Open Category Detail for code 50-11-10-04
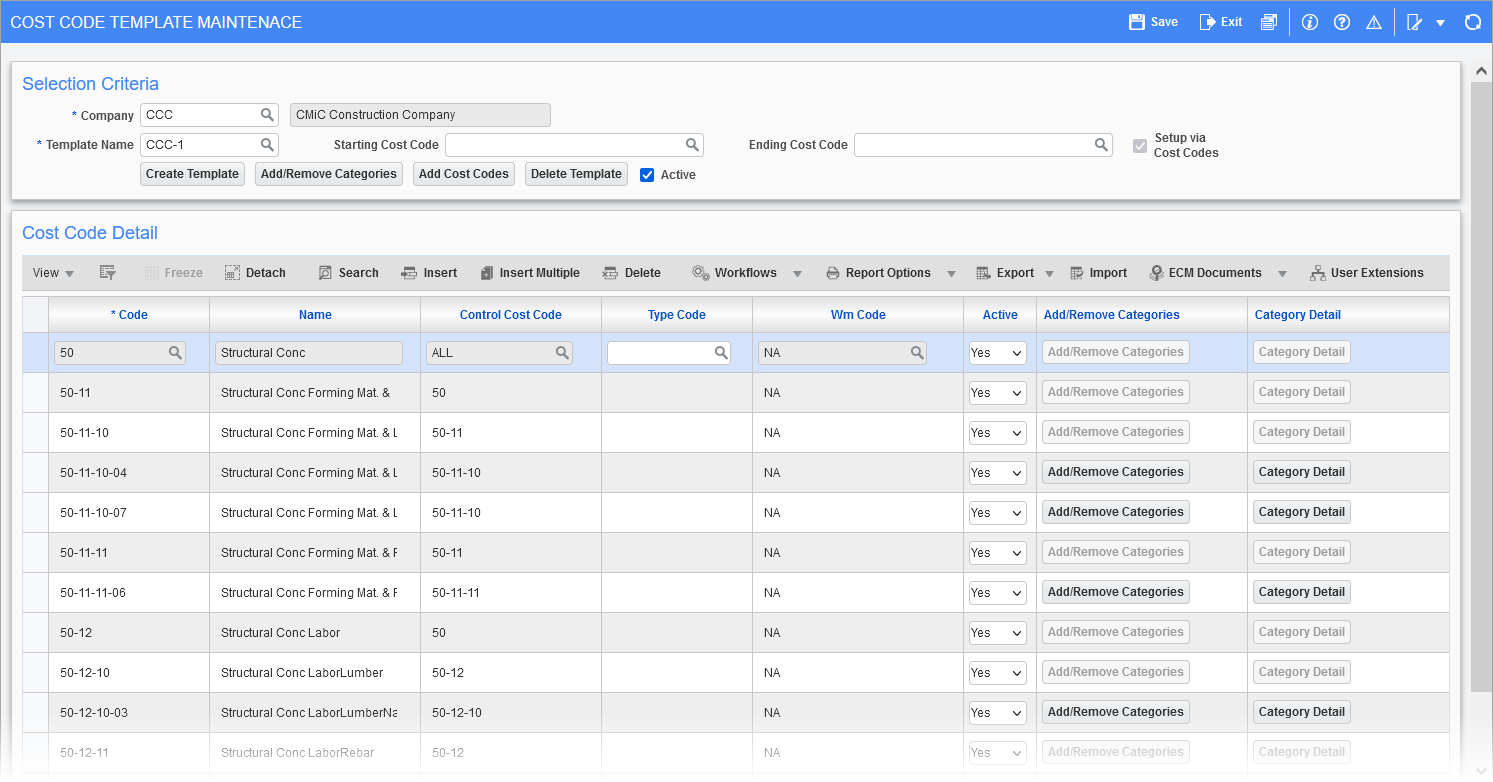 click(1301, 472)
